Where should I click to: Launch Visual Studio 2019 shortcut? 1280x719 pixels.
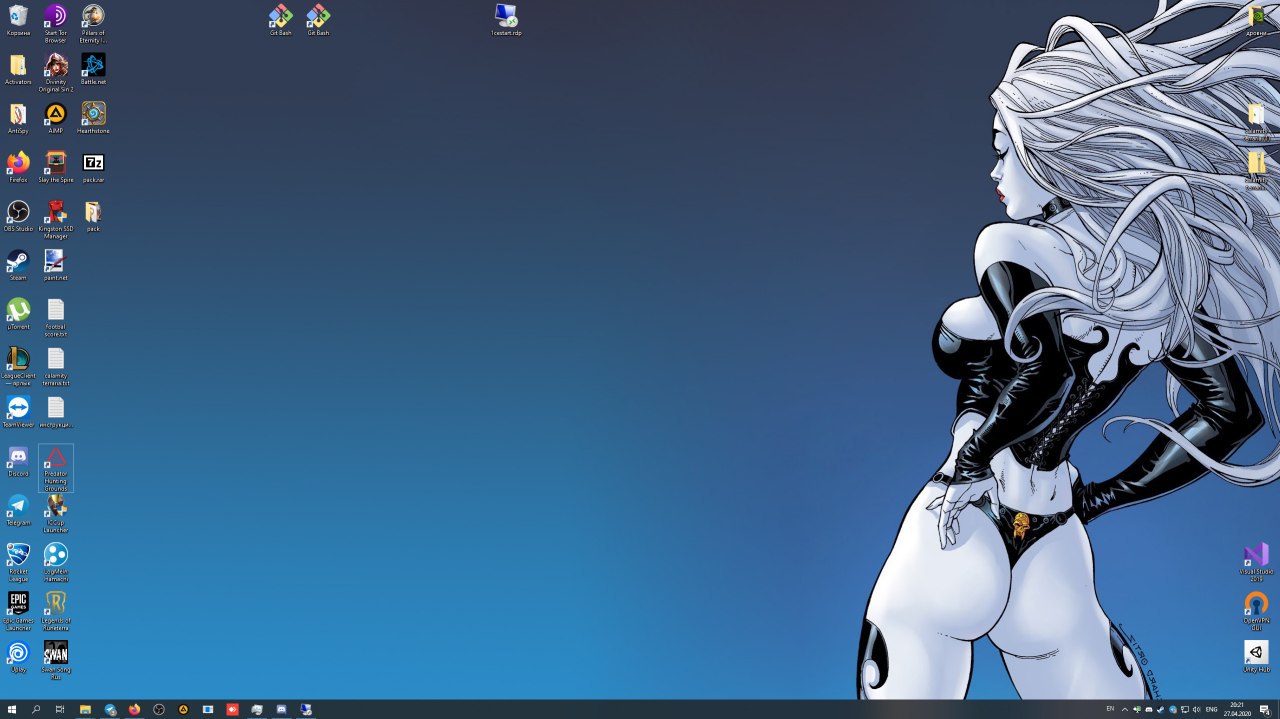click(1256, 562)
